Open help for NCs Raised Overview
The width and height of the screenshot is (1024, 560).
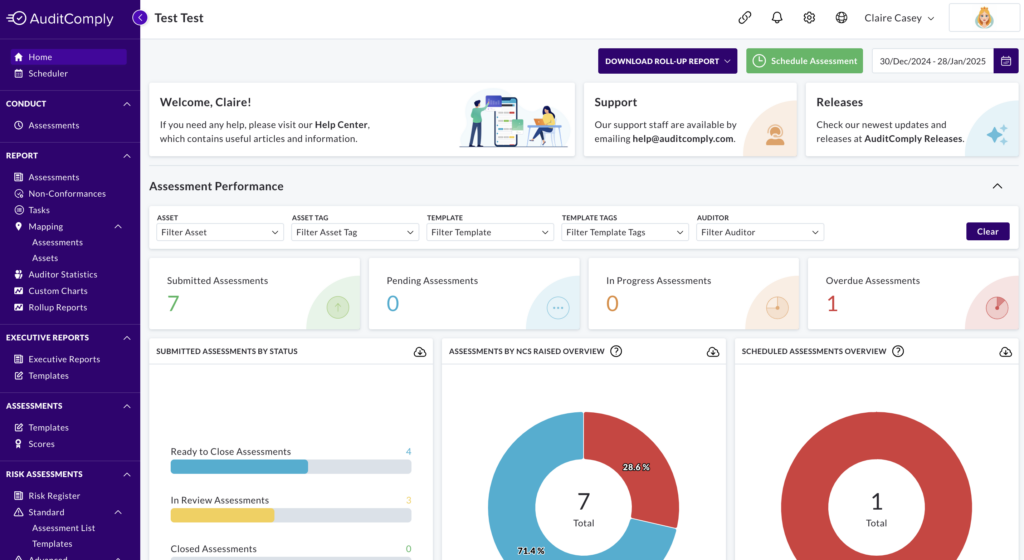pyautogui.click(x=616, y=351)
